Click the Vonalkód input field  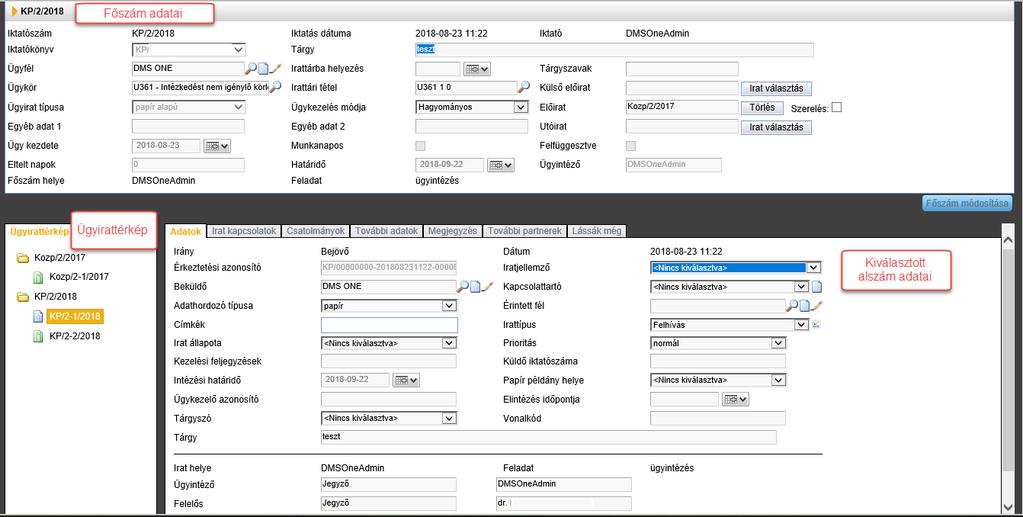(x=718, y=418)
